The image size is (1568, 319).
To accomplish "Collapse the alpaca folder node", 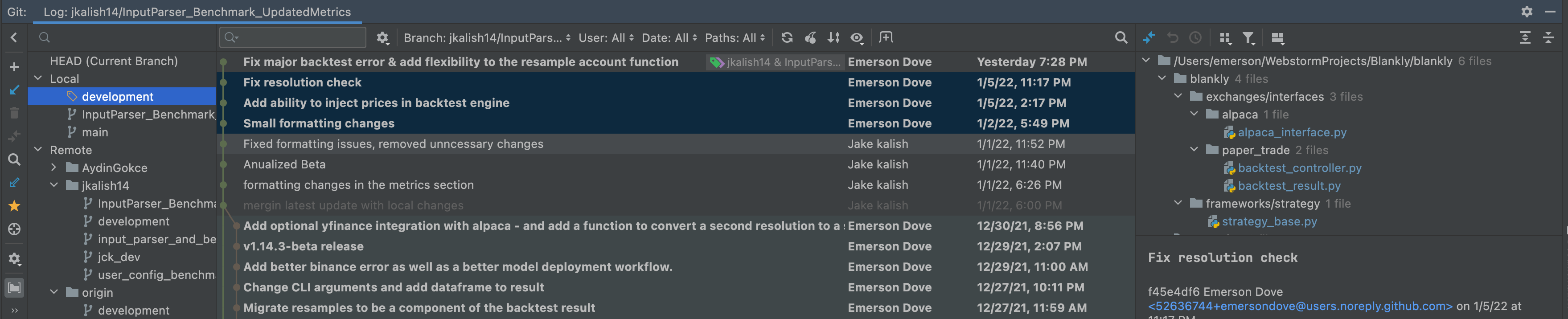I will point(1194,114).
